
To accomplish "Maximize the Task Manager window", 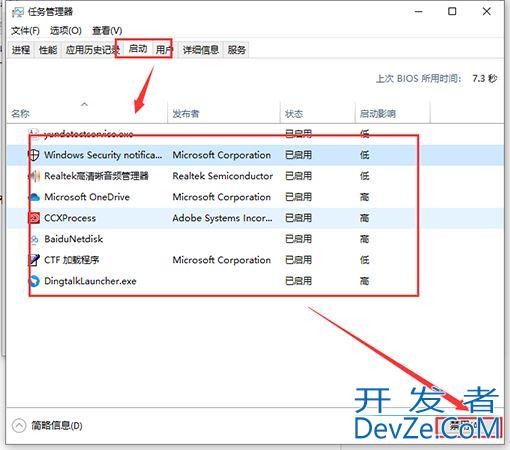I will [452, 12].
